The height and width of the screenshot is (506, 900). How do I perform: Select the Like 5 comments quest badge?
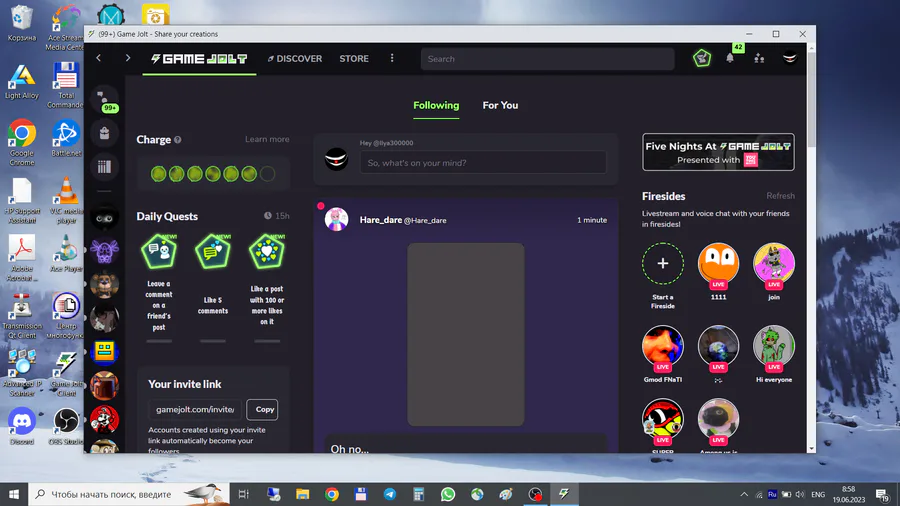(213, 251)
